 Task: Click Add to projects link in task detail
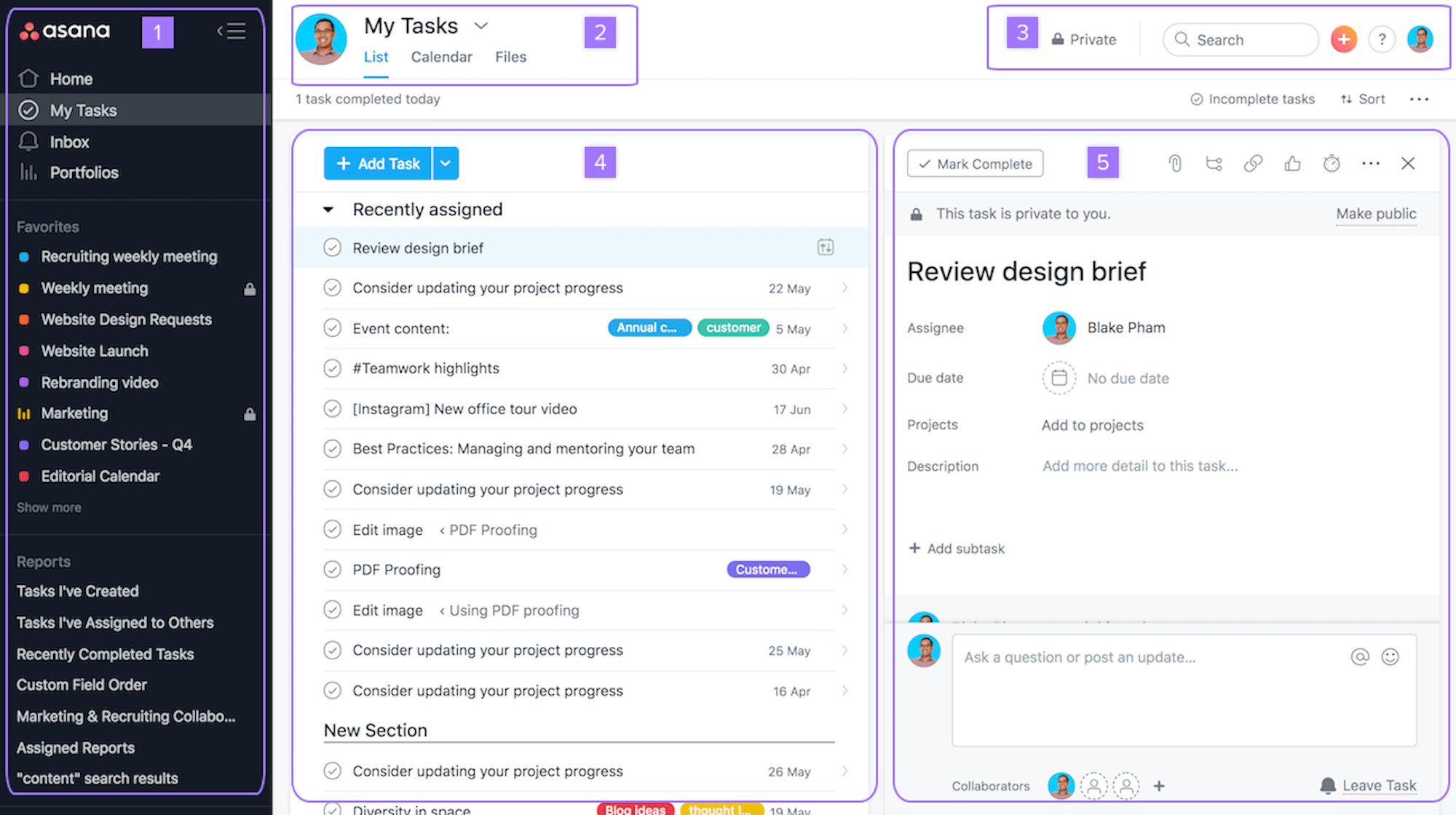pos(1092,425)
